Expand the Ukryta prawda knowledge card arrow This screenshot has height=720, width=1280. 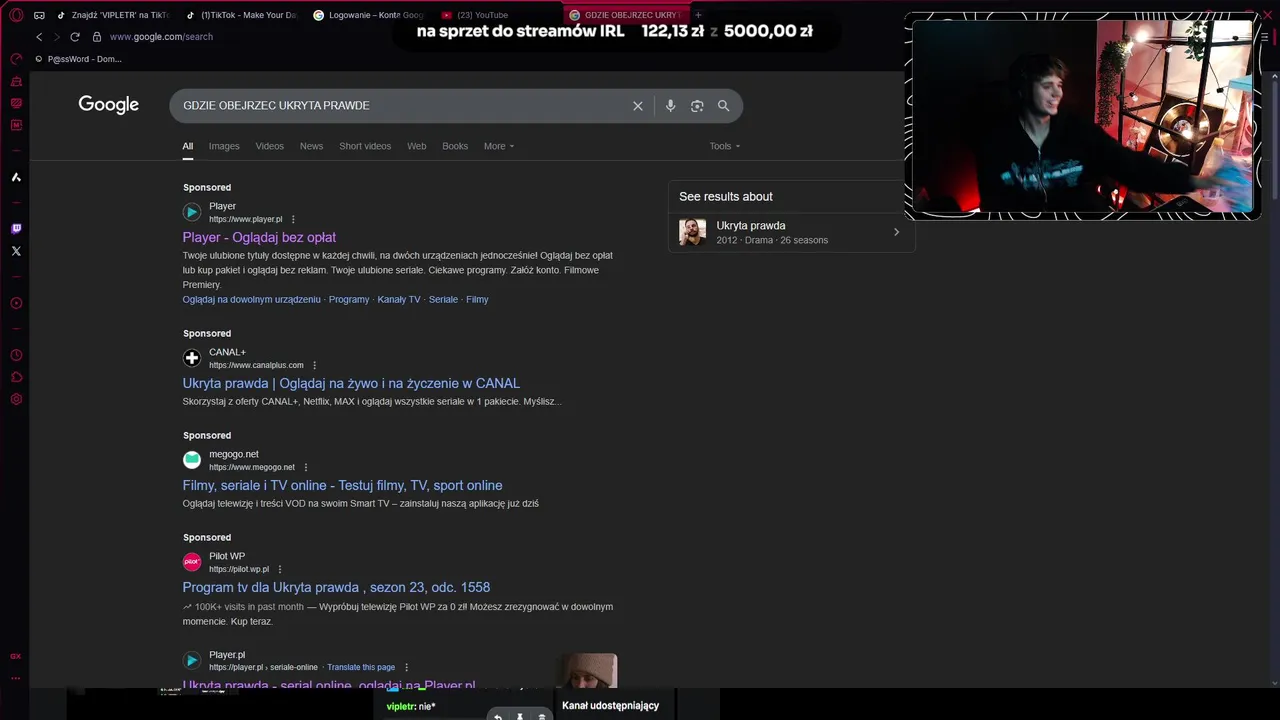(x=896, y=232)
